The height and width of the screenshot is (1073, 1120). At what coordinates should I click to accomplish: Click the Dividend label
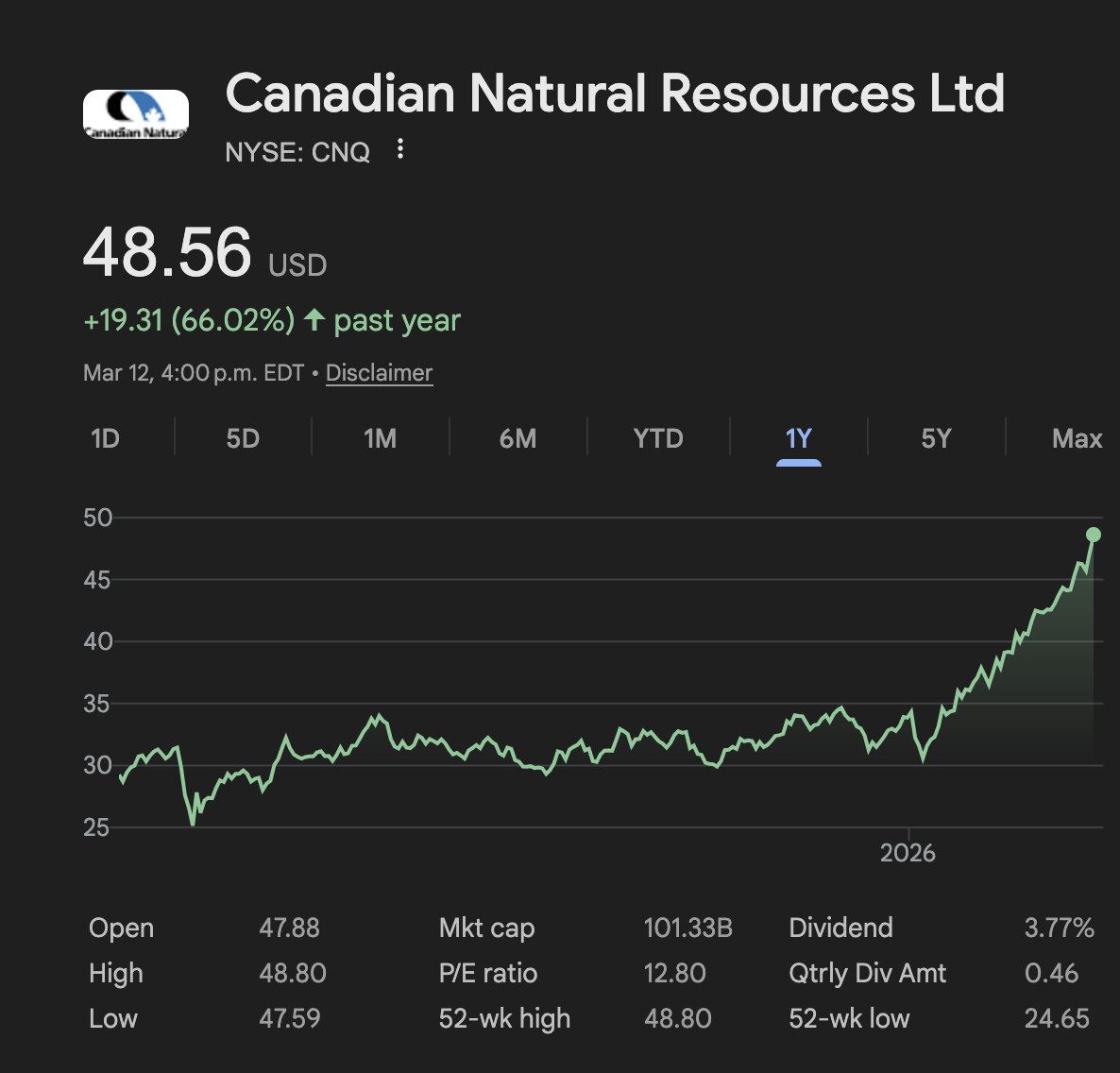[840, 928]
